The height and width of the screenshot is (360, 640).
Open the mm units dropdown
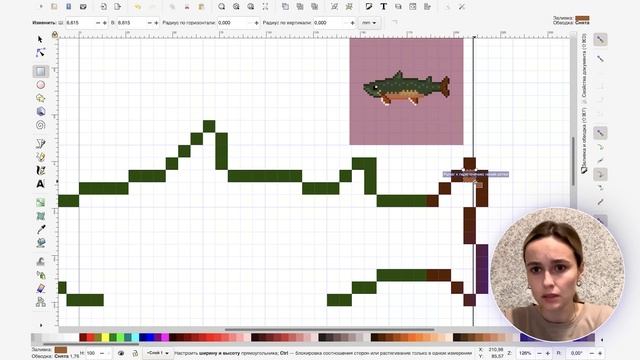[369, 23]
